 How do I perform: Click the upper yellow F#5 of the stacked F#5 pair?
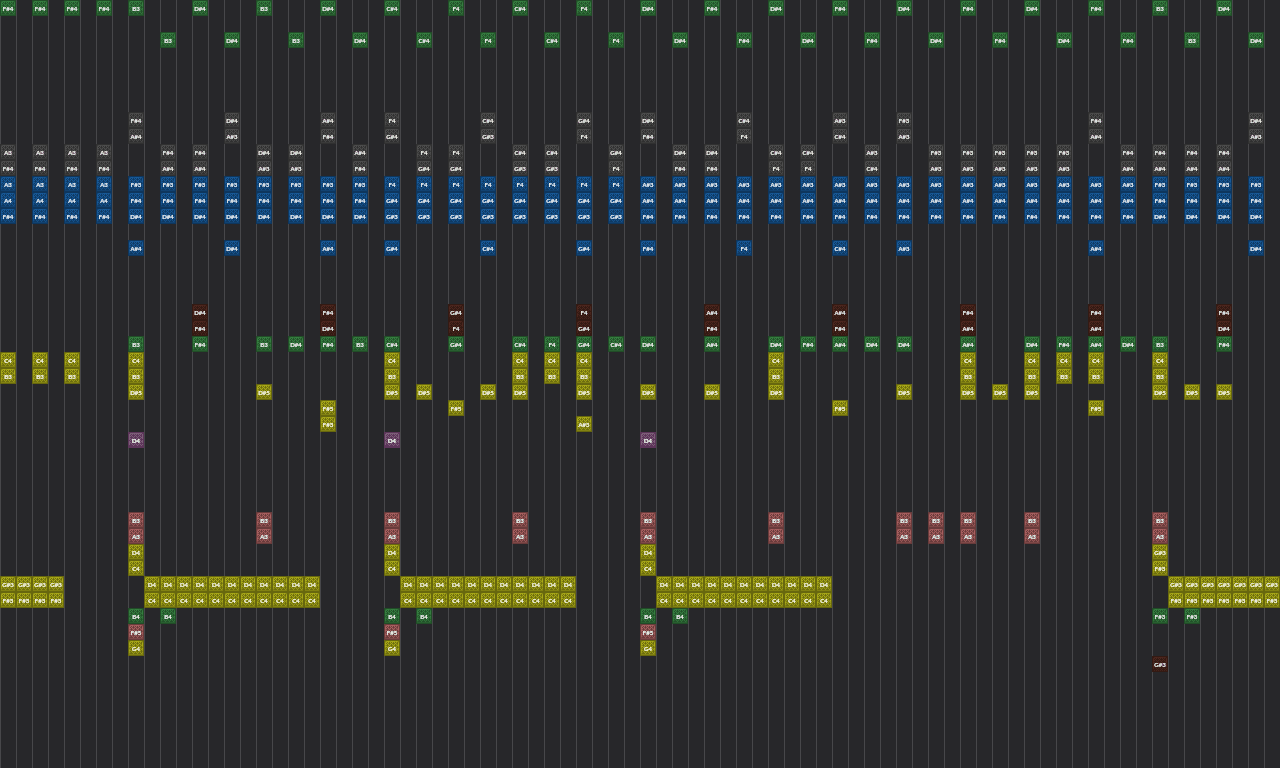click(x=328, y=408)
